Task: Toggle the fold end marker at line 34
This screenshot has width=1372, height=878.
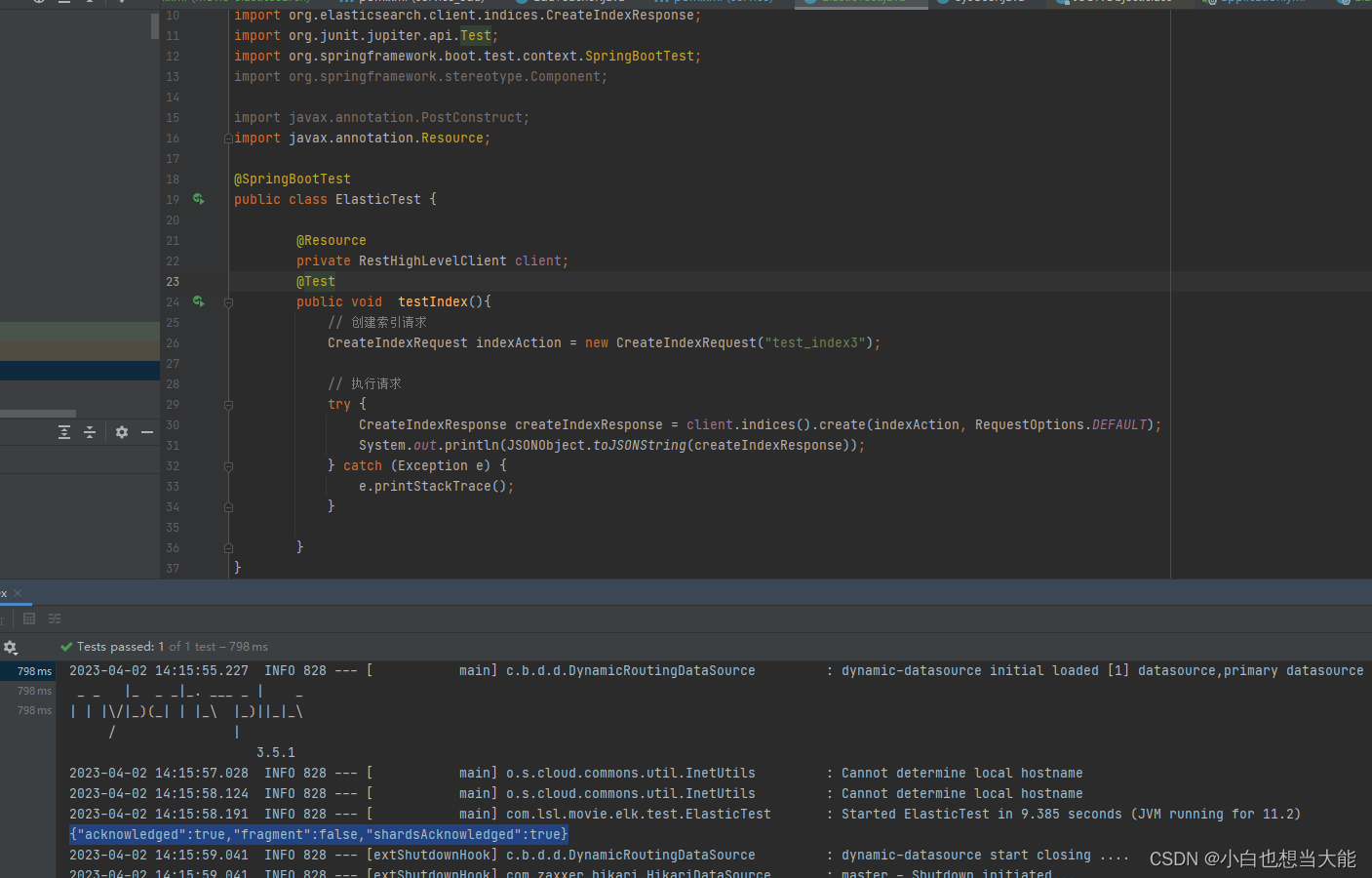Action: click(228, 507)
